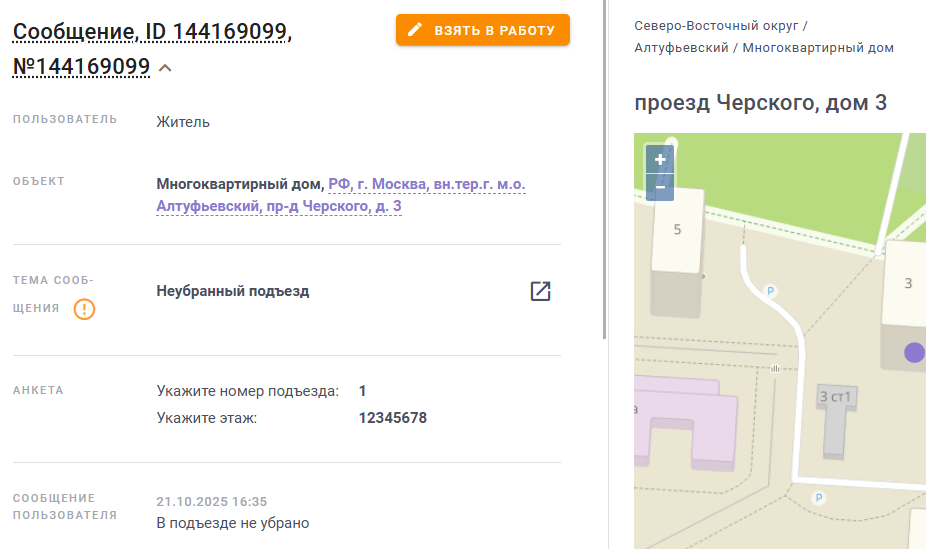The height and width of the screenshot is (549, 926).
Task: Open the address link 'РФ, г. Москва, вн.тер.г. м.о.'
Action: point(426,184)
